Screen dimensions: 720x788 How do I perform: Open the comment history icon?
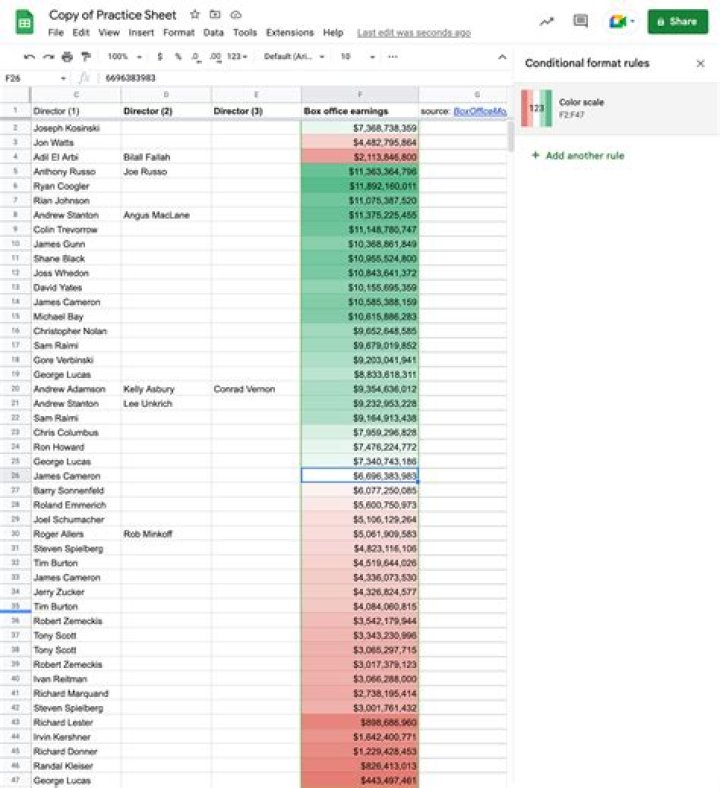point(581,21)
